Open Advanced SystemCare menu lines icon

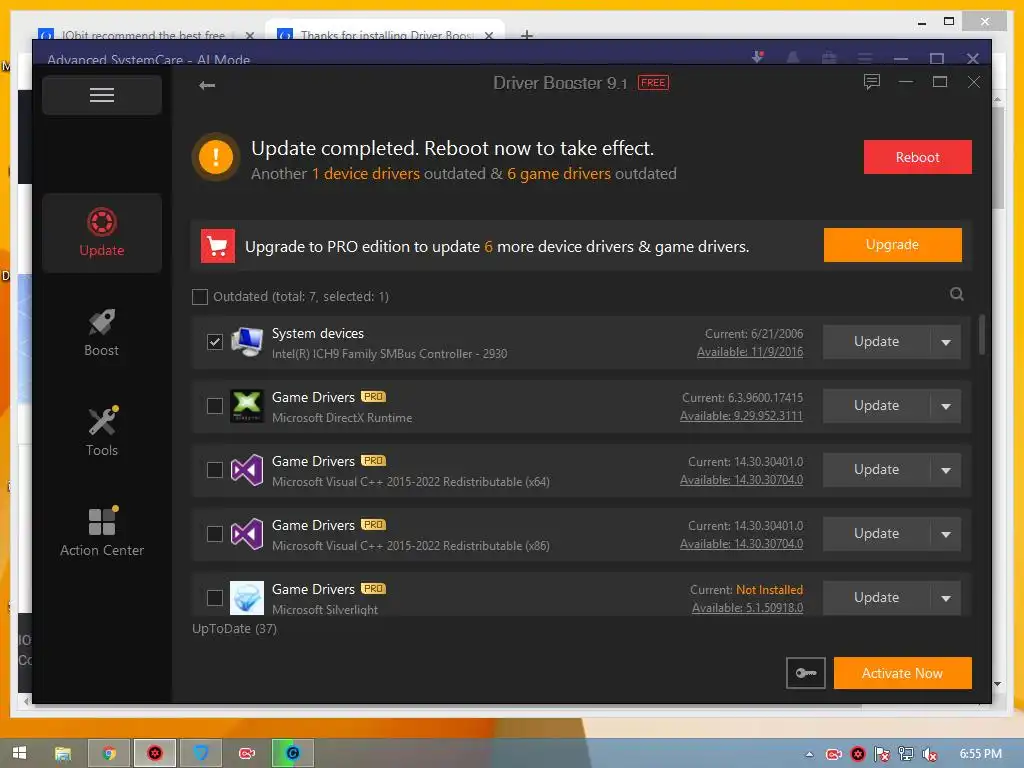865,58
